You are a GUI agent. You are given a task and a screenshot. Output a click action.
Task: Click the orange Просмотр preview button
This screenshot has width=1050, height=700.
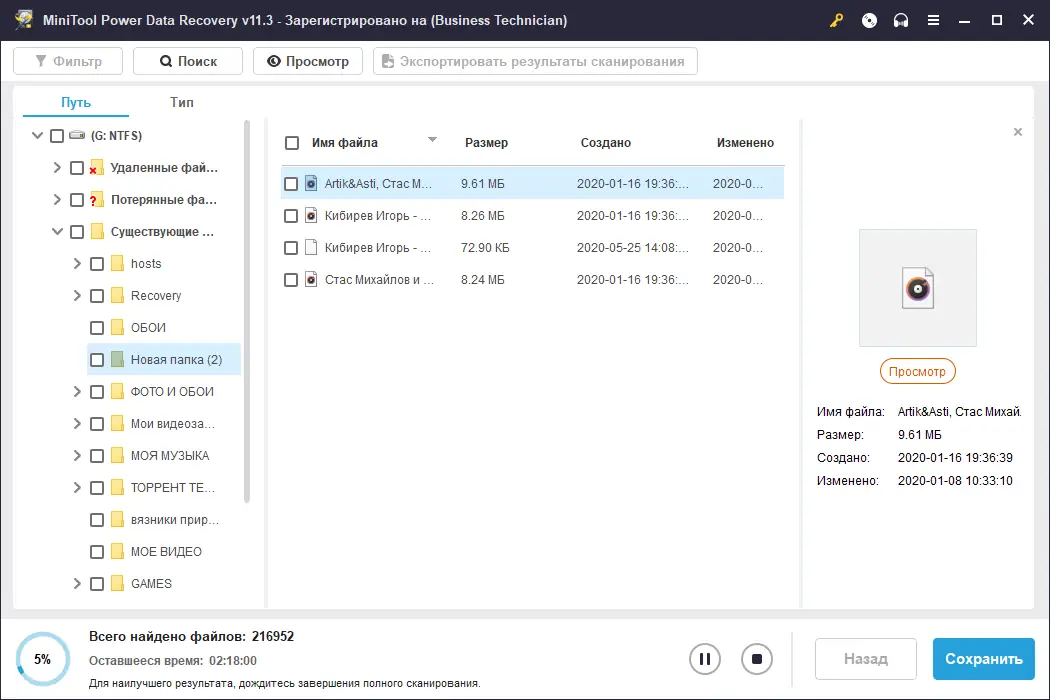pyautogui.click(x=917, y=371)
